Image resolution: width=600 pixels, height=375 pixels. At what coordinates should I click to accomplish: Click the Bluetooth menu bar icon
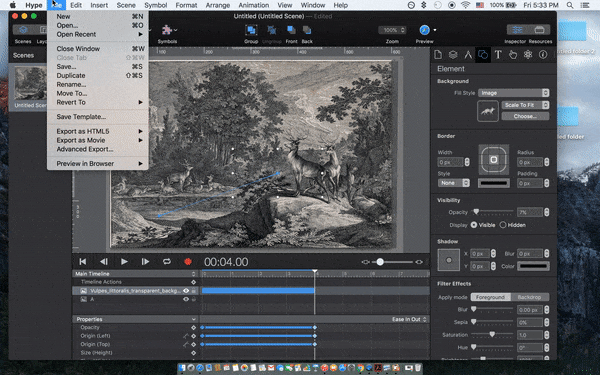[423, 5]
